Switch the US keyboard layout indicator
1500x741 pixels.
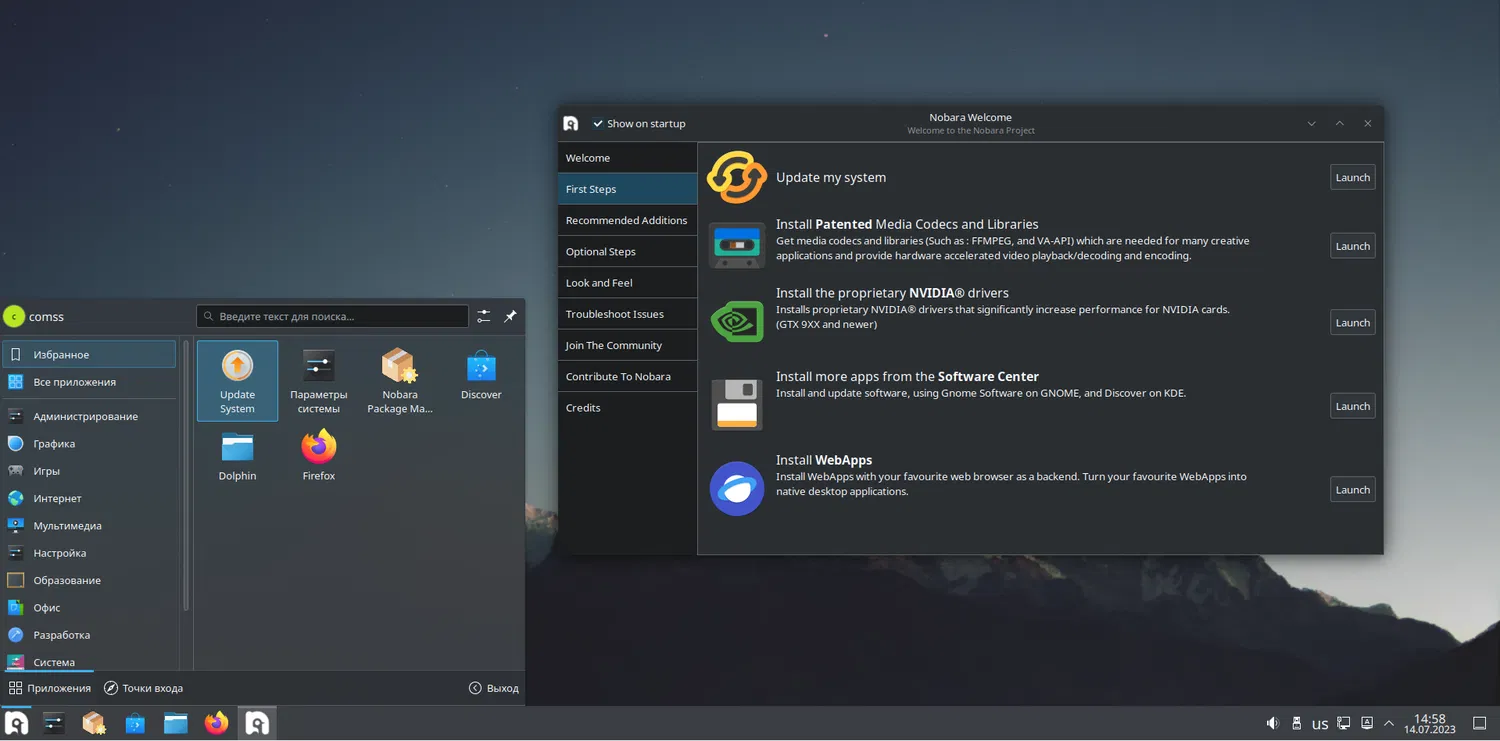click(1320, 724)
